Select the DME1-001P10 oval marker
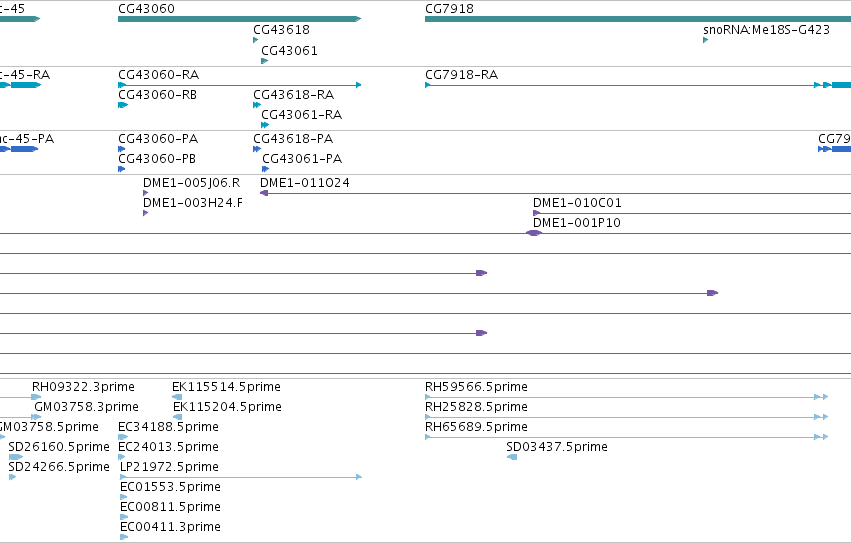 tap(534, 233)
